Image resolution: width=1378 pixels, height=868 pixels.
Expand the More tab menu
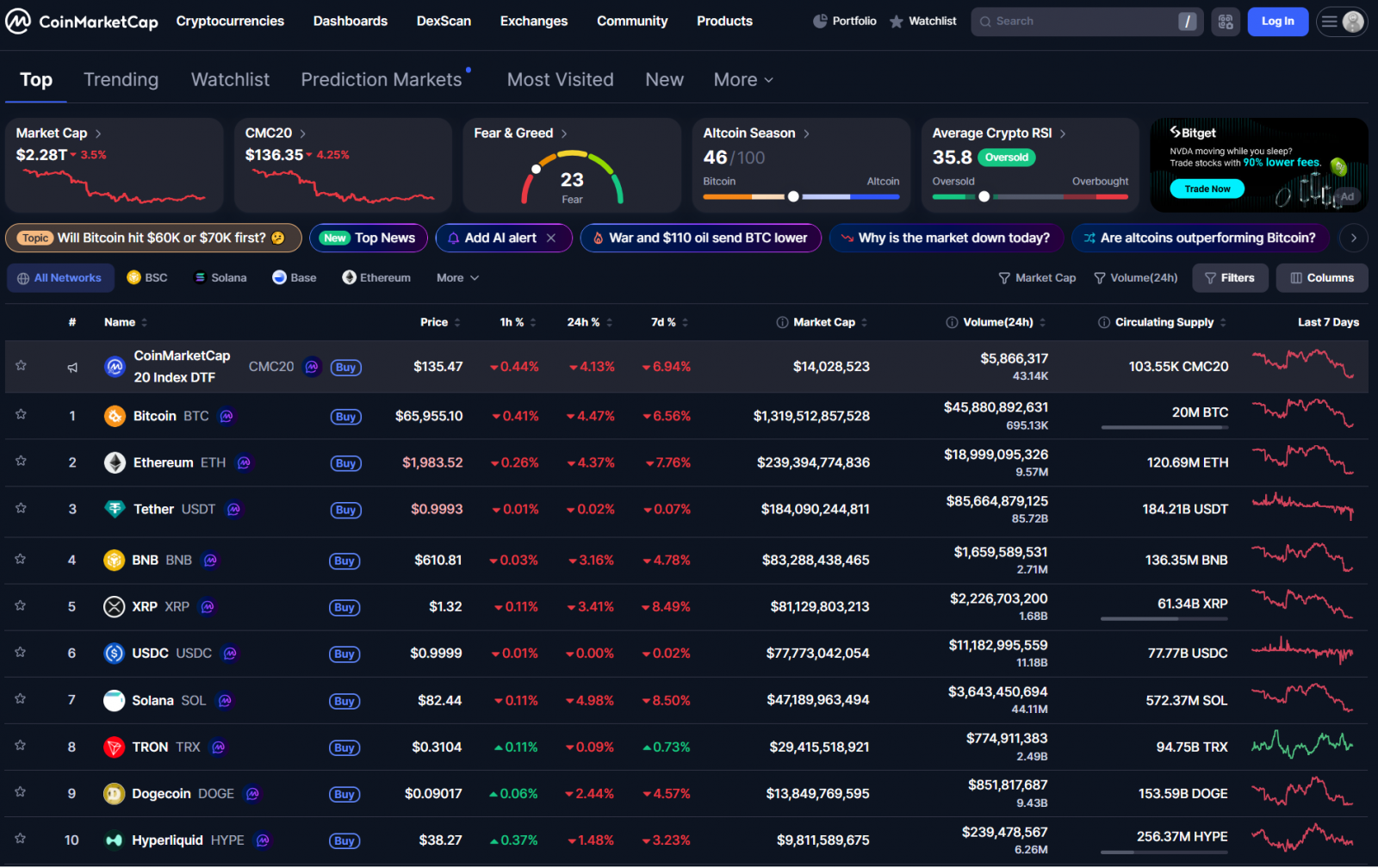point(742,80)
